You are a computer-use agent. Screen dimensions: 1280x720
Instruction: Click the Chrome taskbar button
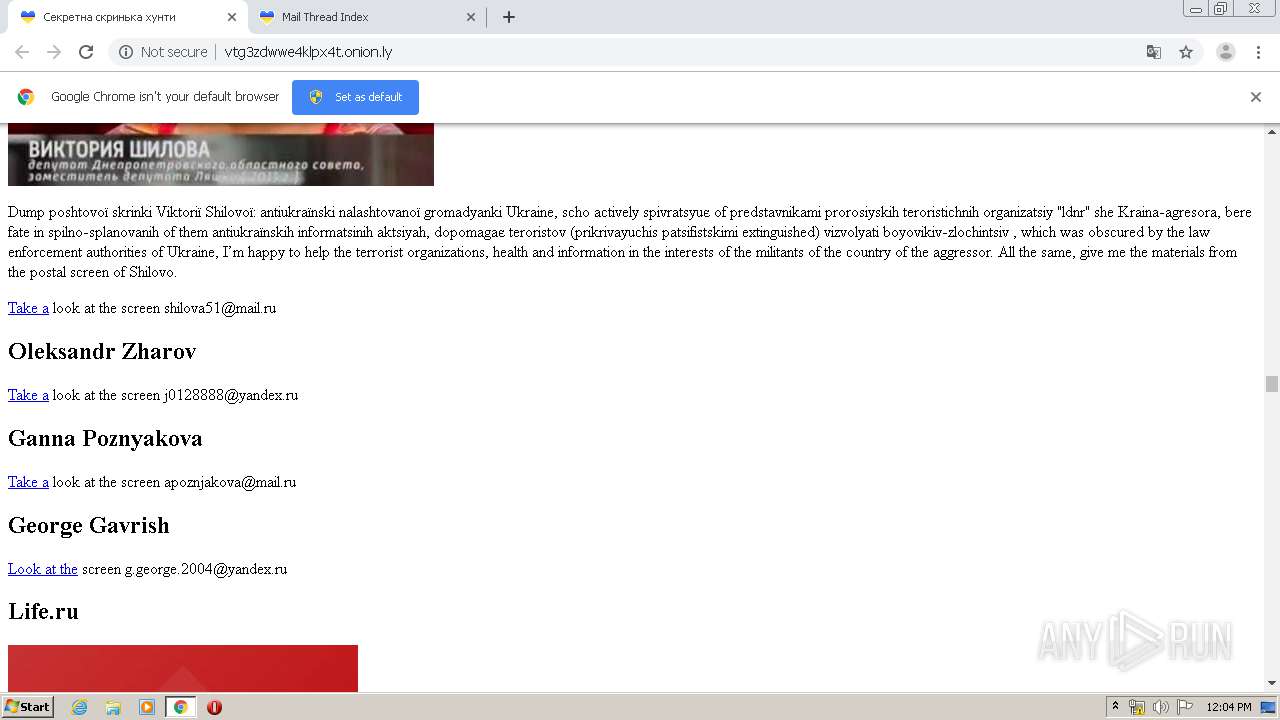[180, 707]
